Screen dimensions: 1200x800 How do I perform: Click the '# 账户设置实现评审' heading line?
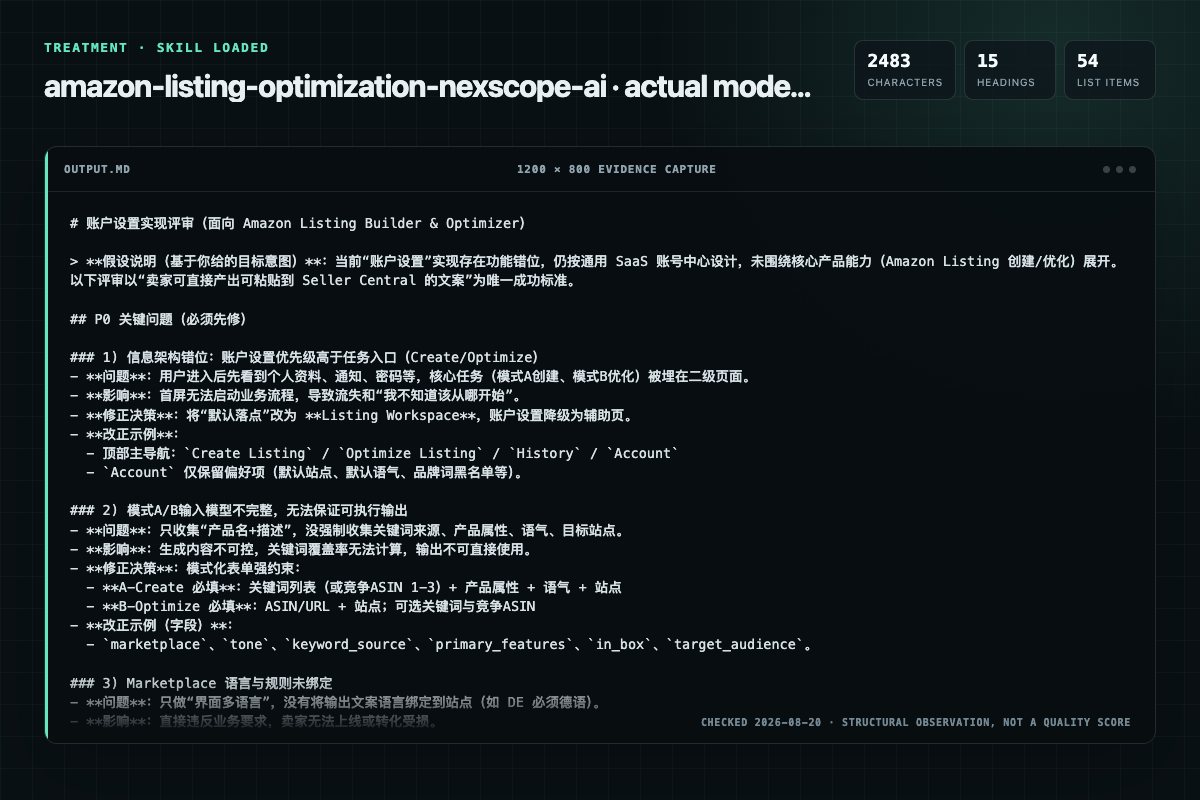click(298, 222)
